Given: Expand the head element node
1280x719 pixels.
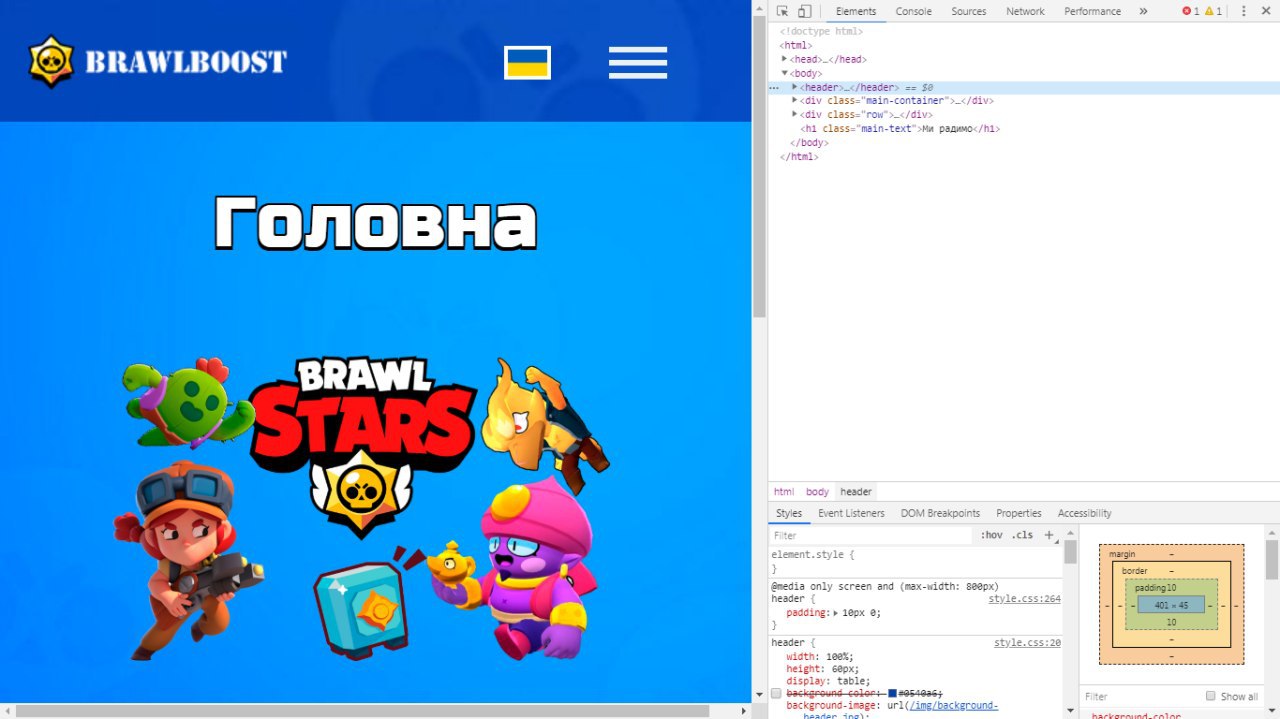Looking at the screenshot, I should (785, 59).
